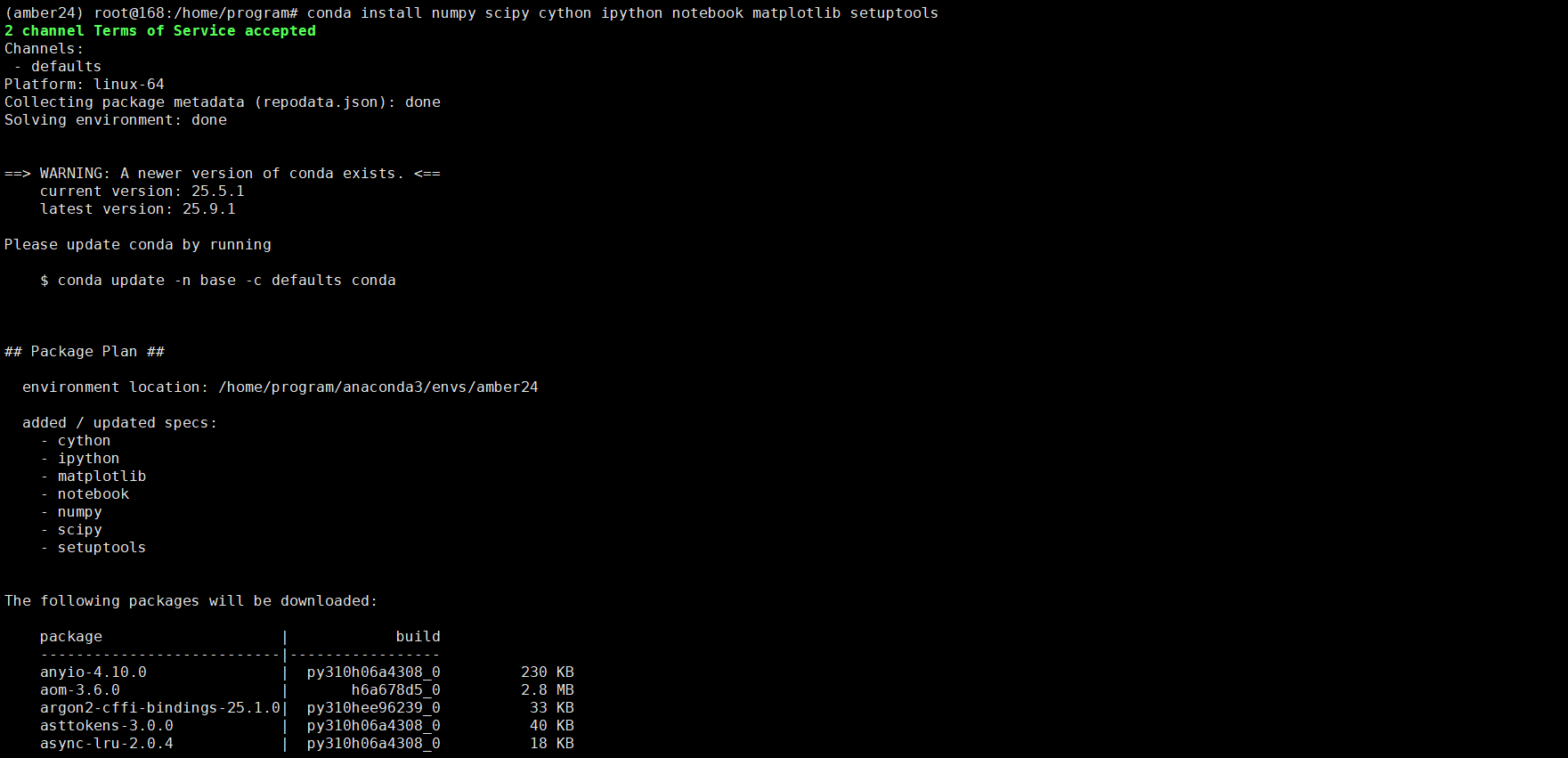Viewport: 1568px width, 758px height.
Task: Click the build string 'h6a678d5_0'
Action: [396, 690]
